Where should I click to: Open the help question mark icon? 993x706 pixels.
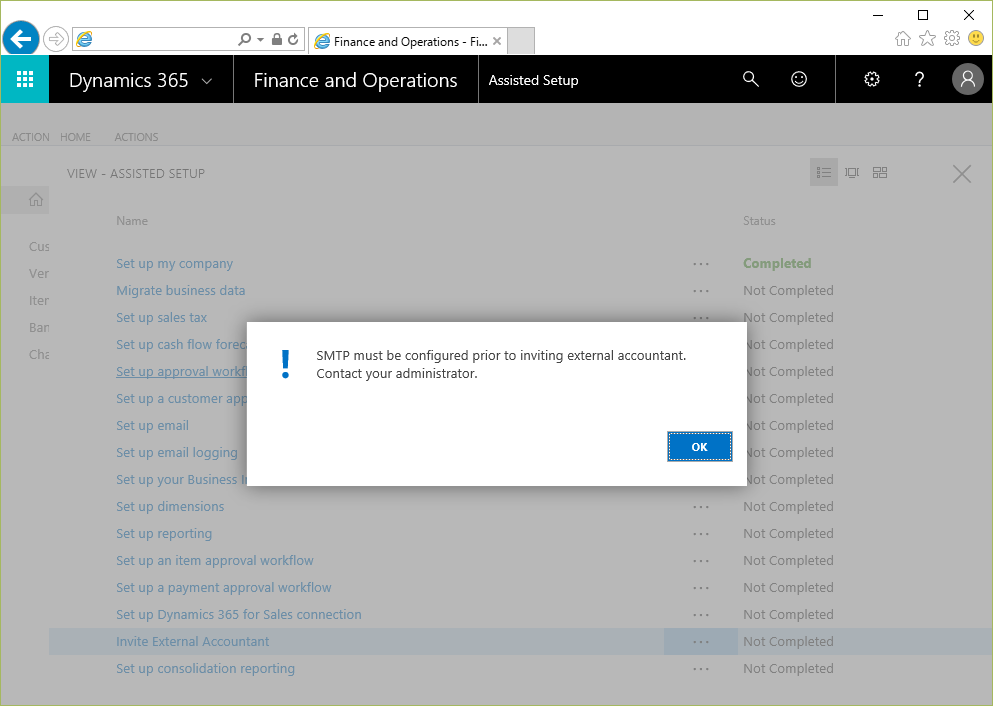(x=920, y=79)
